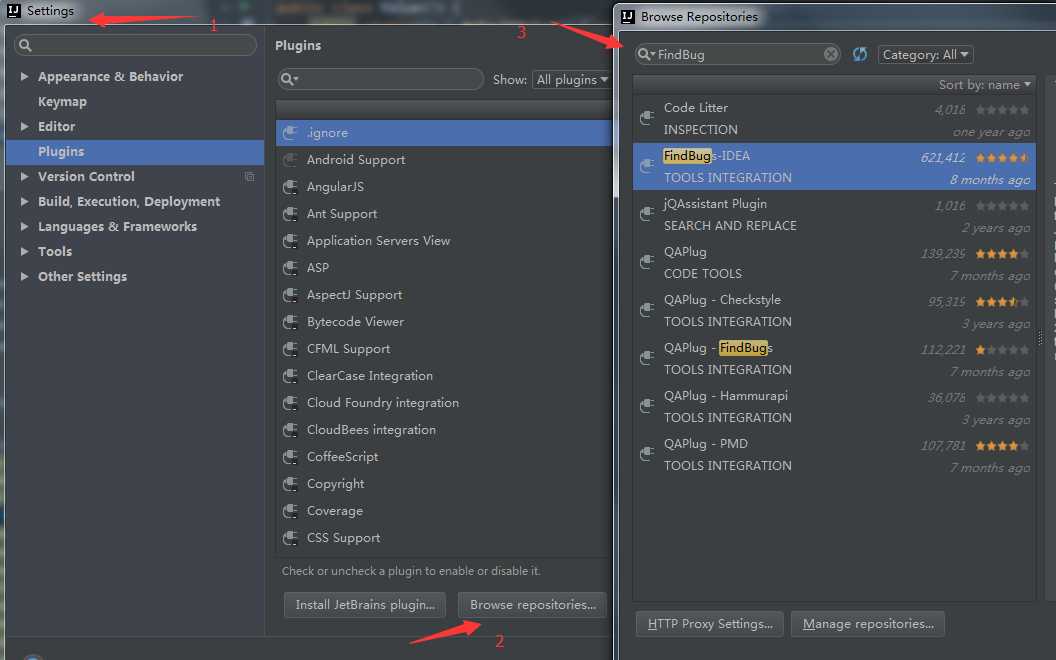Click the CoffeeScript plugin icon

[290, 456]
